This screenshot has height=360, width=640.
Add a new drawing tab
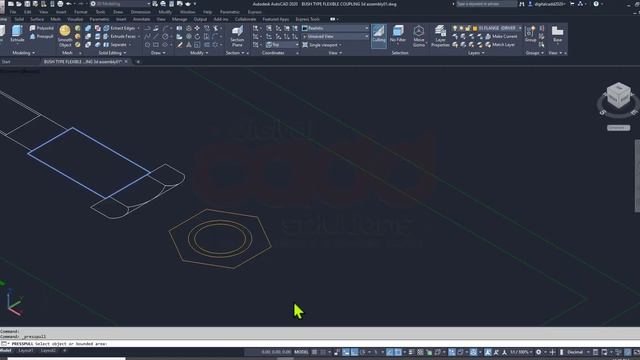[138, 62]
